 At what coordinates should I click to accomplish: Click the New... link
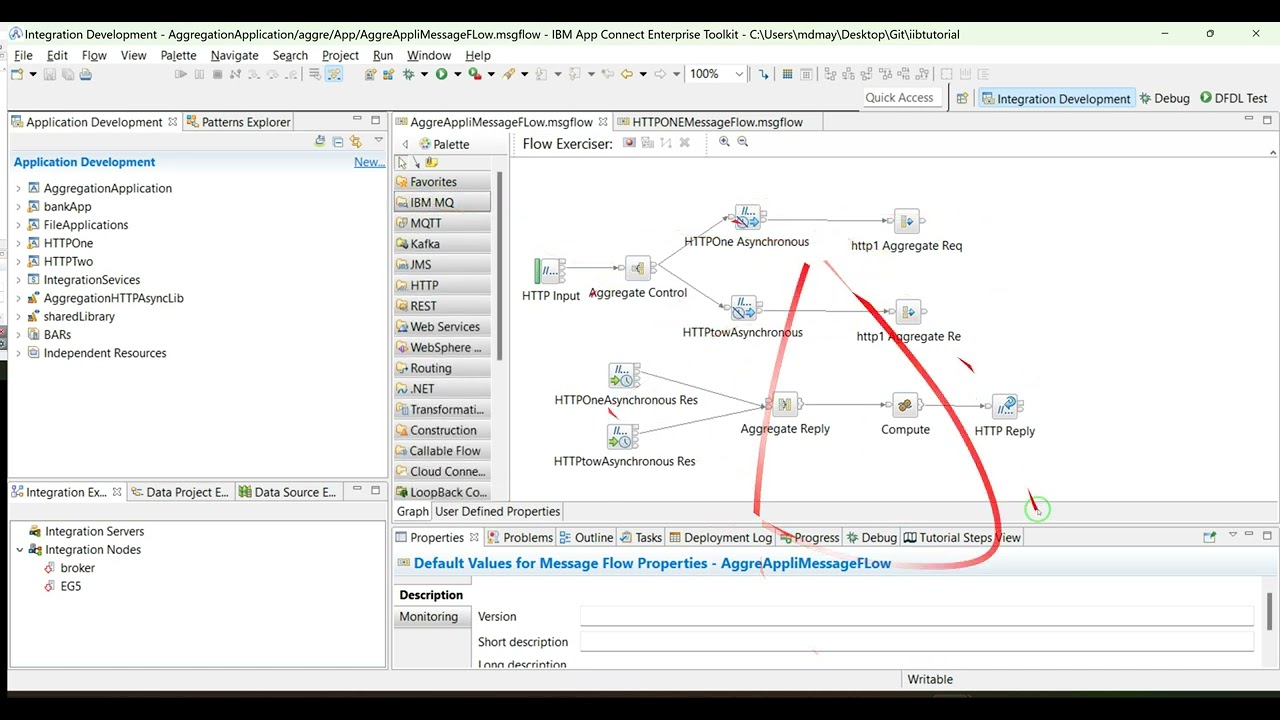(369, 162)
